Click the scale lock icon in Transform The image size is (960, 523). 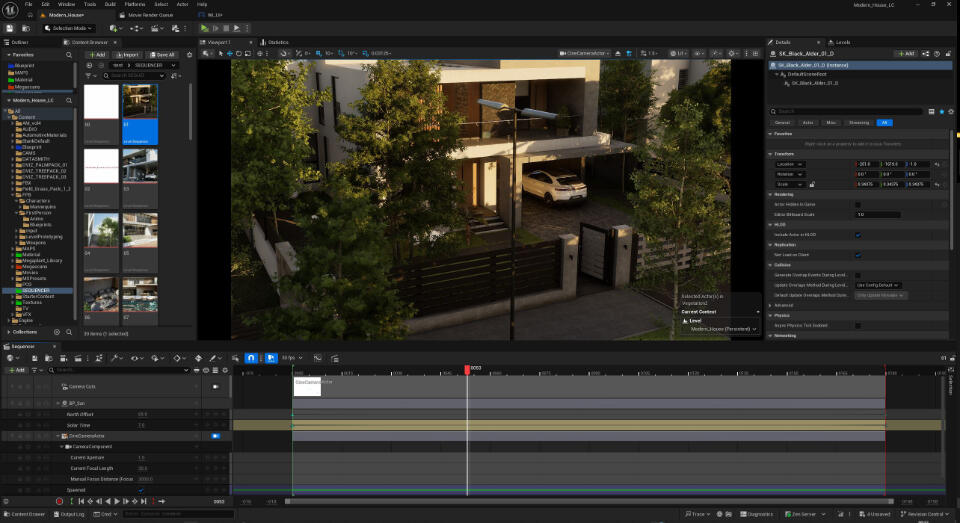pyautogui.click(x=812, y=184)
